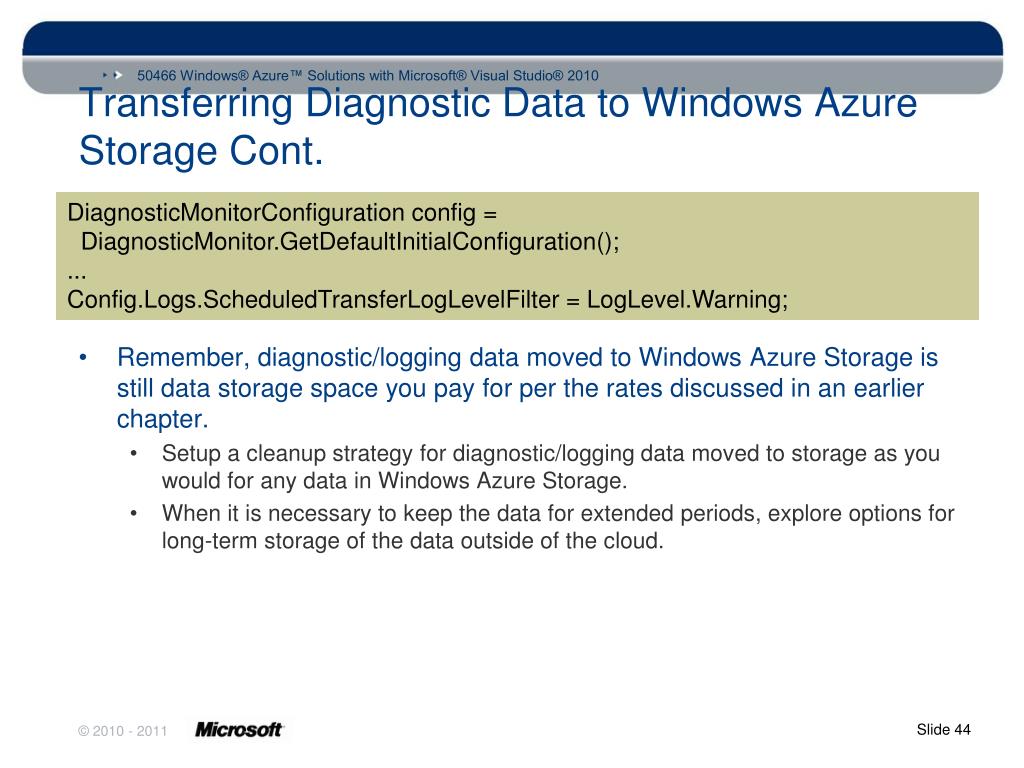This screenshot has width=1024, height=768.
Task: Click 'Storage Cont.' in the title
Action: click(201, 151)
